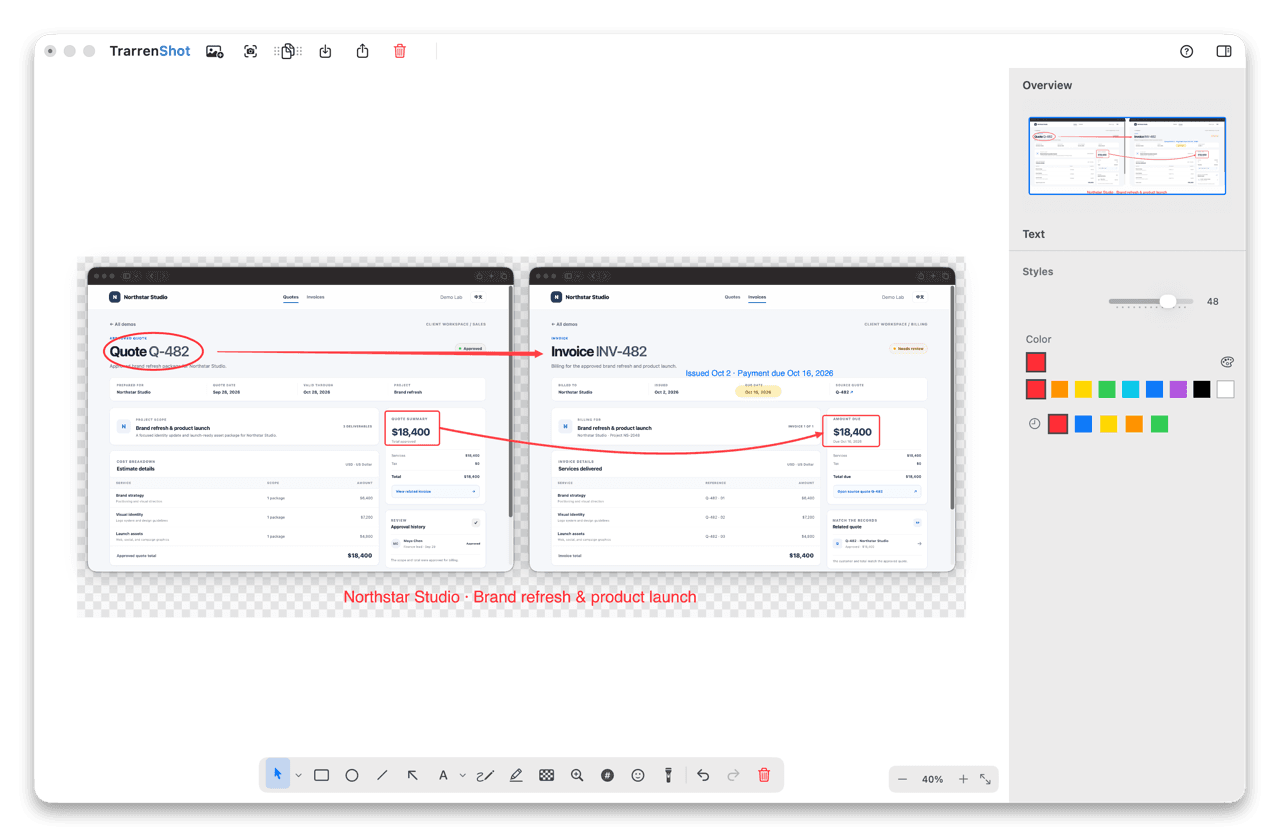Select the rectangle shape tool

click(x=322, y=775)
